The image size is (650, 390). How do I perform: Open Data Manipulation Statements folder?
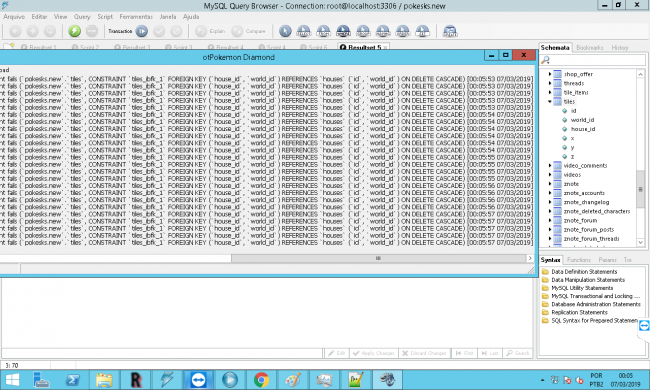tap(588, 280)
